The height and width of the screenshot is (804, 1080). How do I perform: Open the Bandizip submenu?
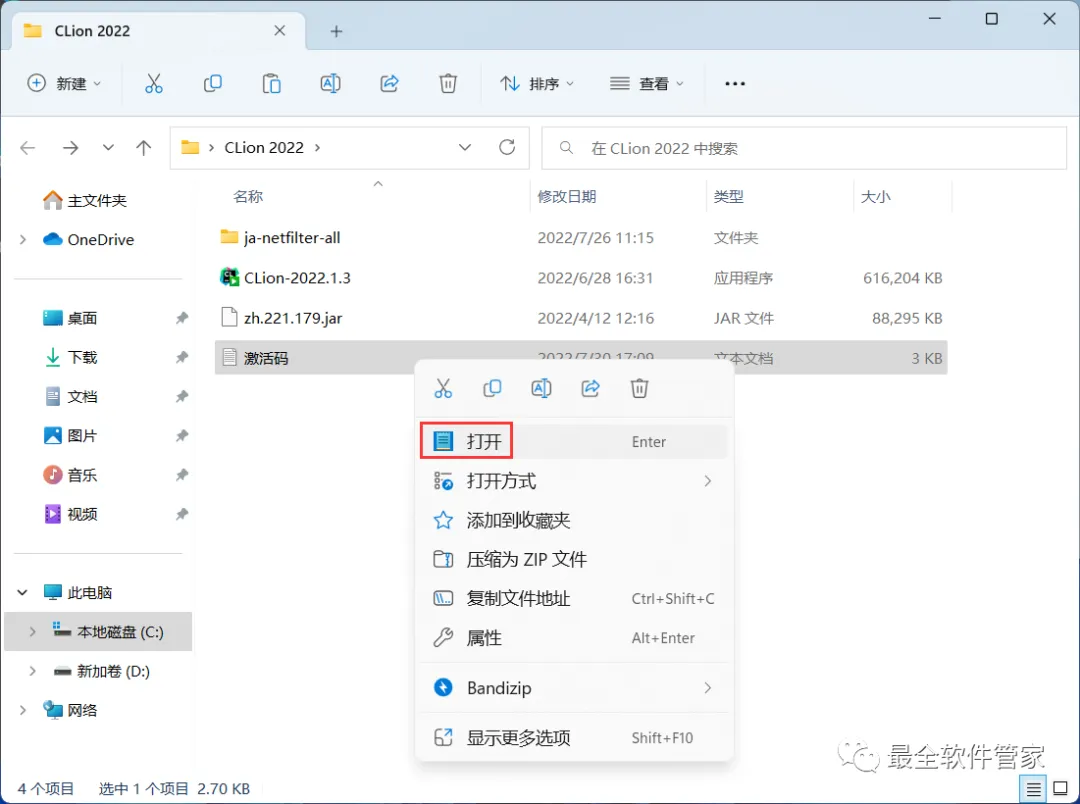pos(573,688)
